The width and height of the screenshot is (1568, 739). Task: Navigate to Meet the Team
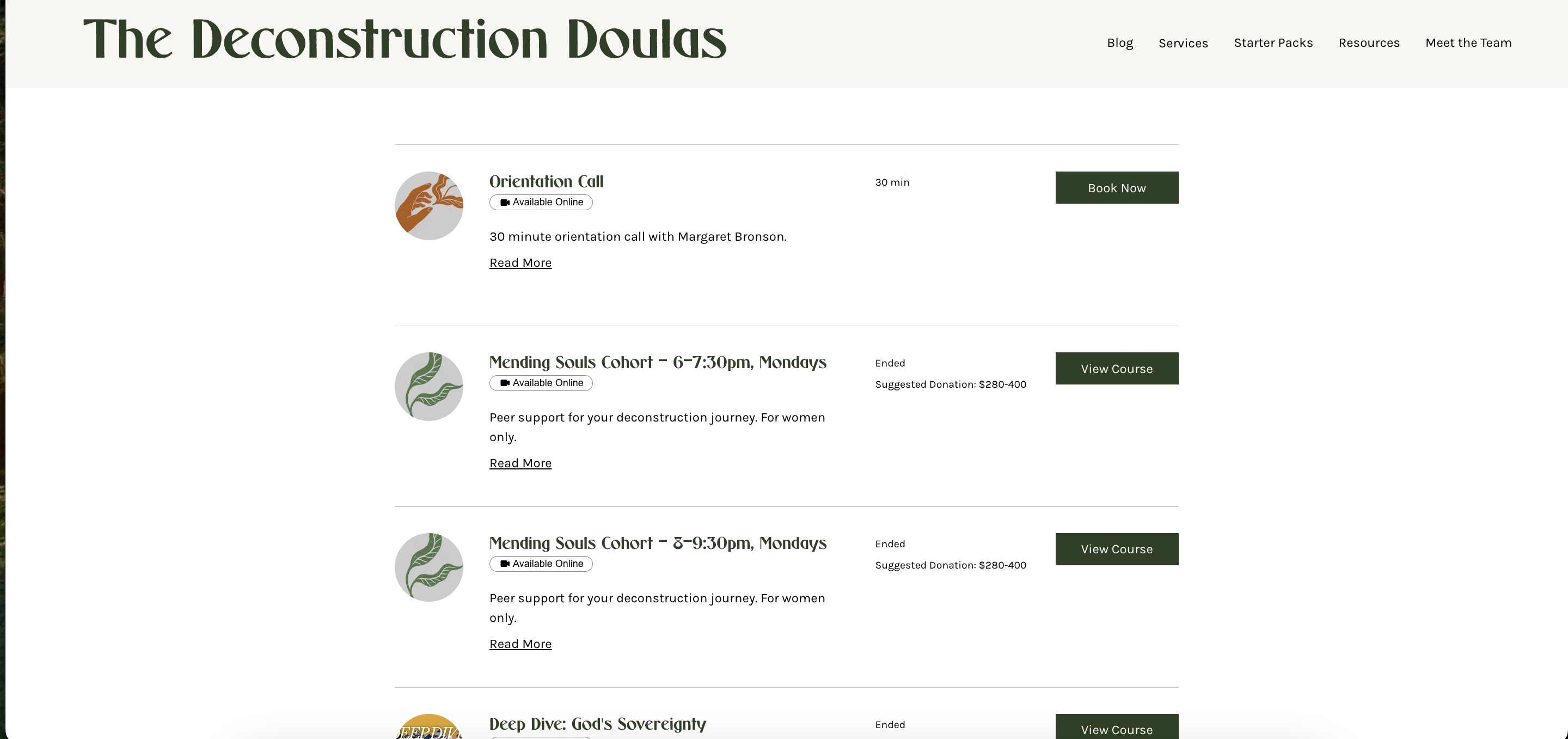coord(1468,42)
